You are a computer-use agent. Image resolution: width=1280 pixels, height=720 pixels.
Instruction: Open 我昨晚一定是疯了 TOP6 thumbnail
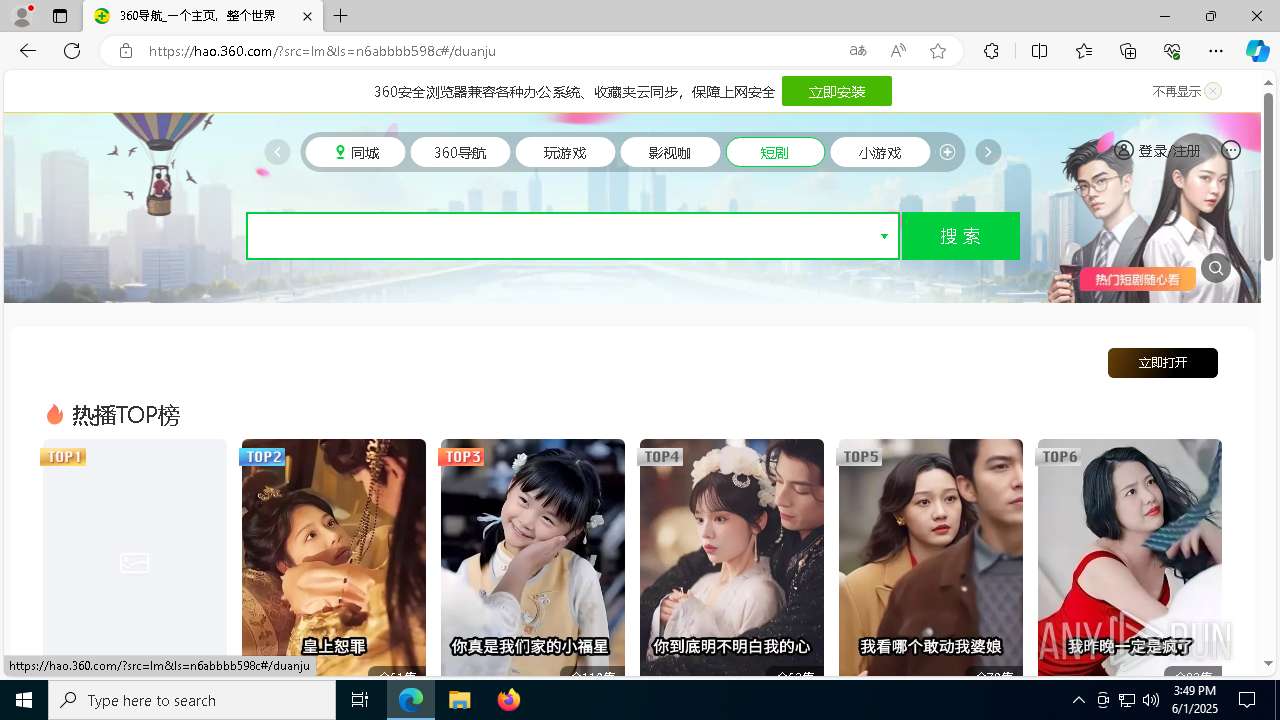click(x=1130, y=558)
